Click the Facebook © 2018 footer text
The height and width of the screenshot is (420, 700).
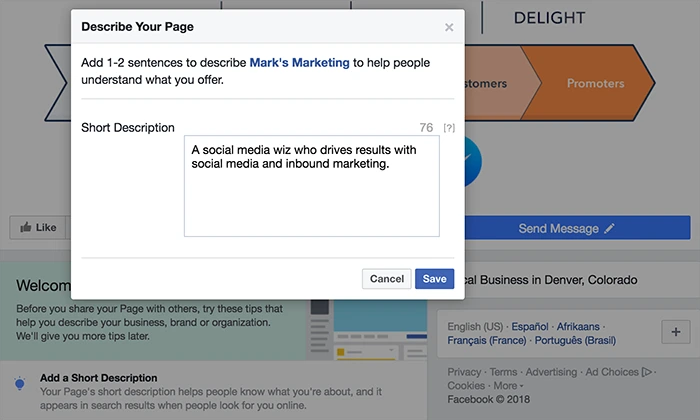pyautogui.click(x=488, y=399)
